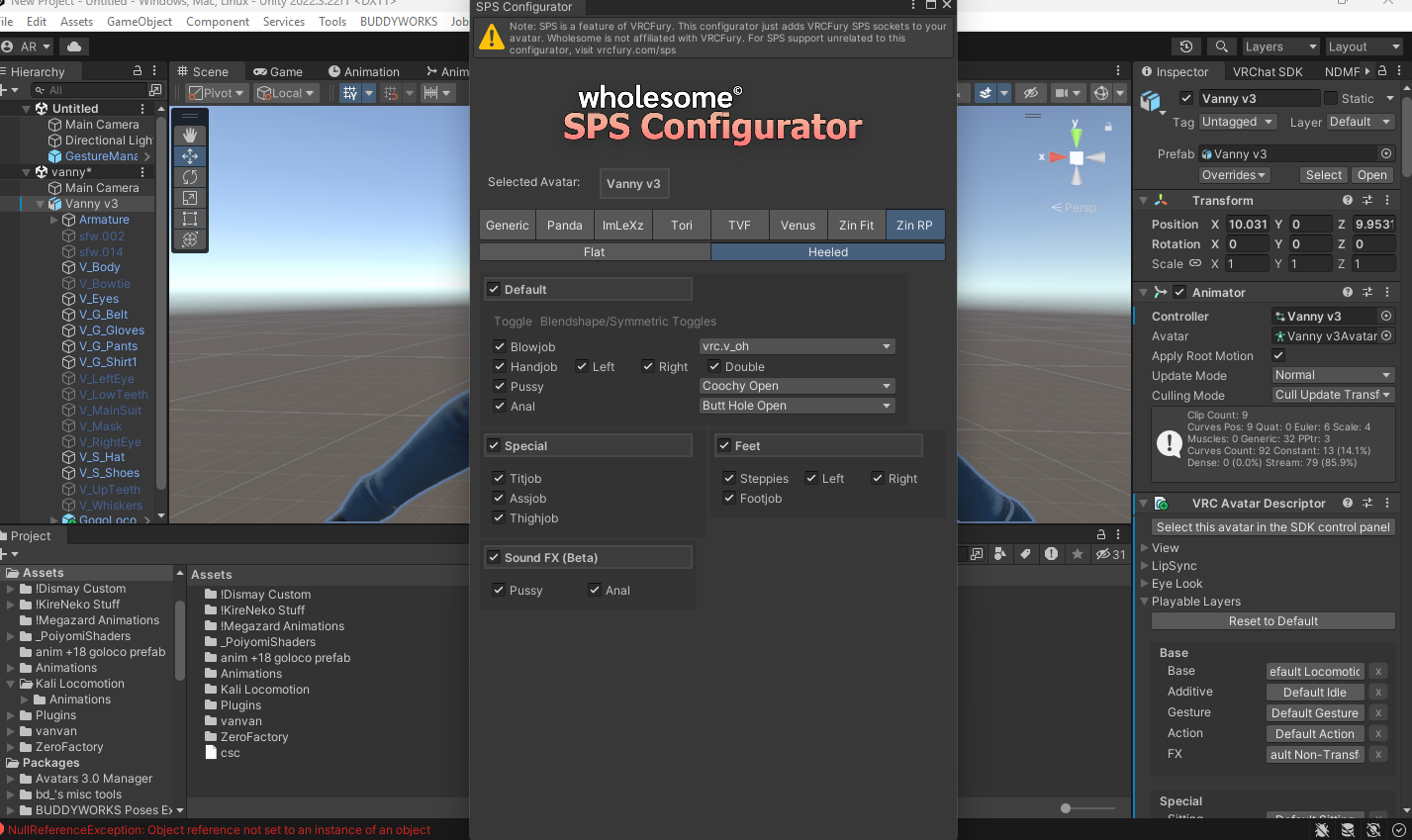
Task: Click the Project favorites star icon
Action: [x=1077, y=554]
